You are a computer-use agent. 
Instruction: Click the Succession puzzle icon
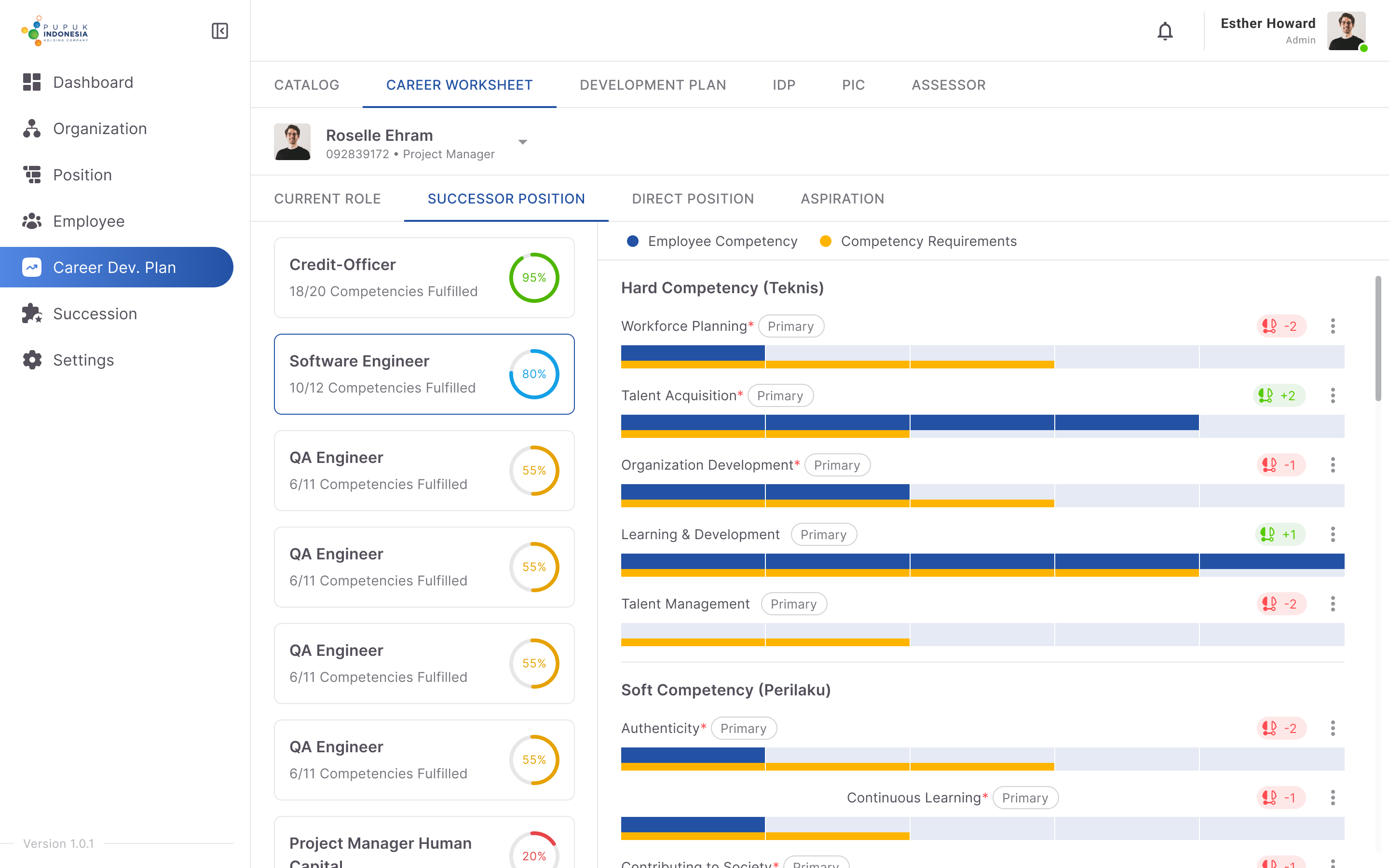[x=32, y=313]
